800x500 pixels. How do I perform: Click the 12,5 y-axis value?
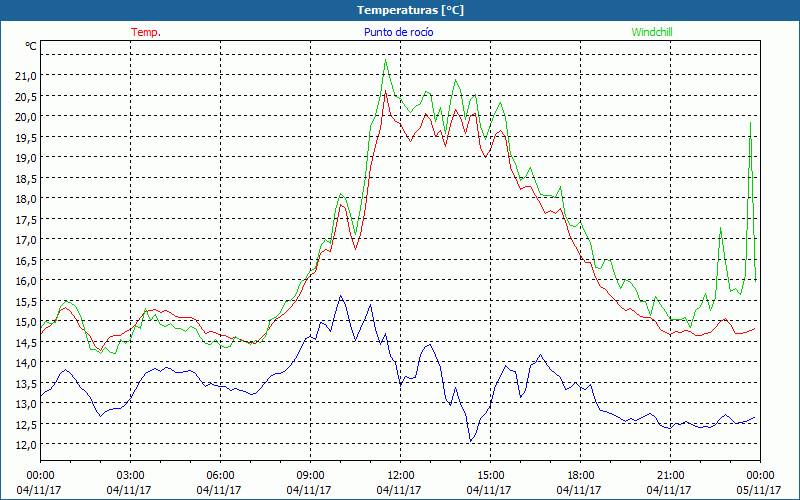[27, 424]
